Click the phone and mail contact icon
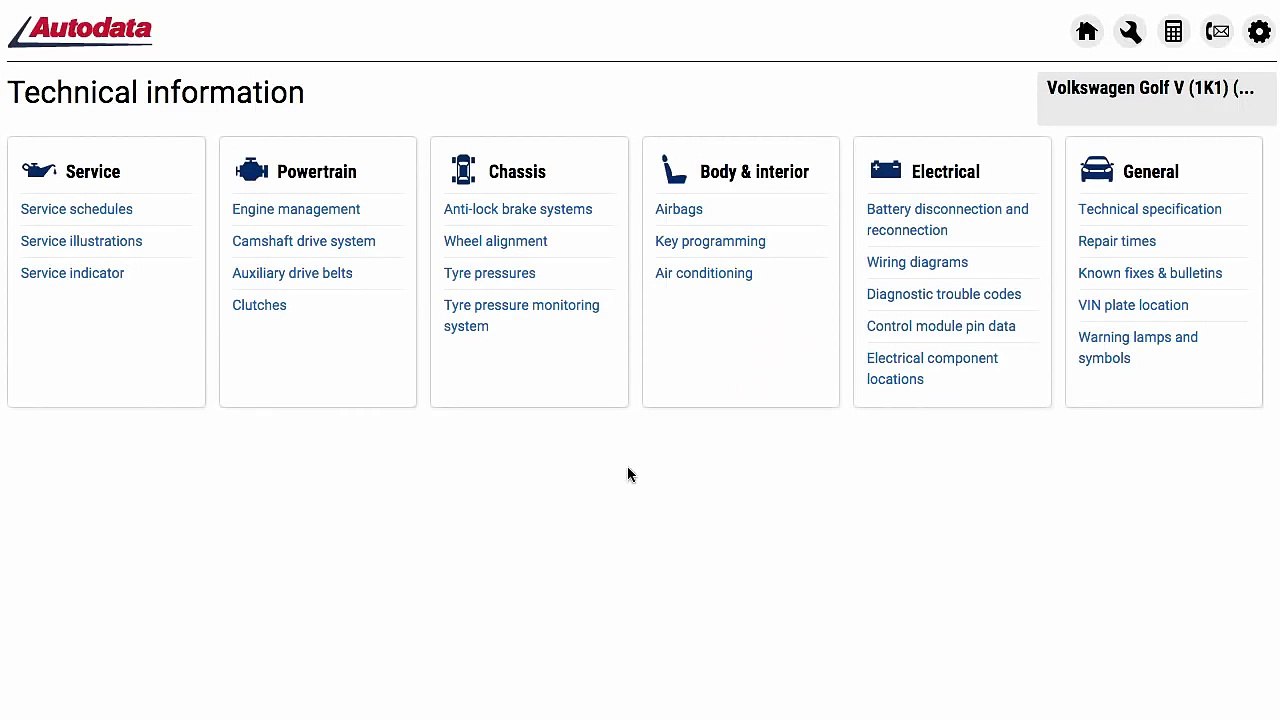1280x720 pixels. point(1217,32)
